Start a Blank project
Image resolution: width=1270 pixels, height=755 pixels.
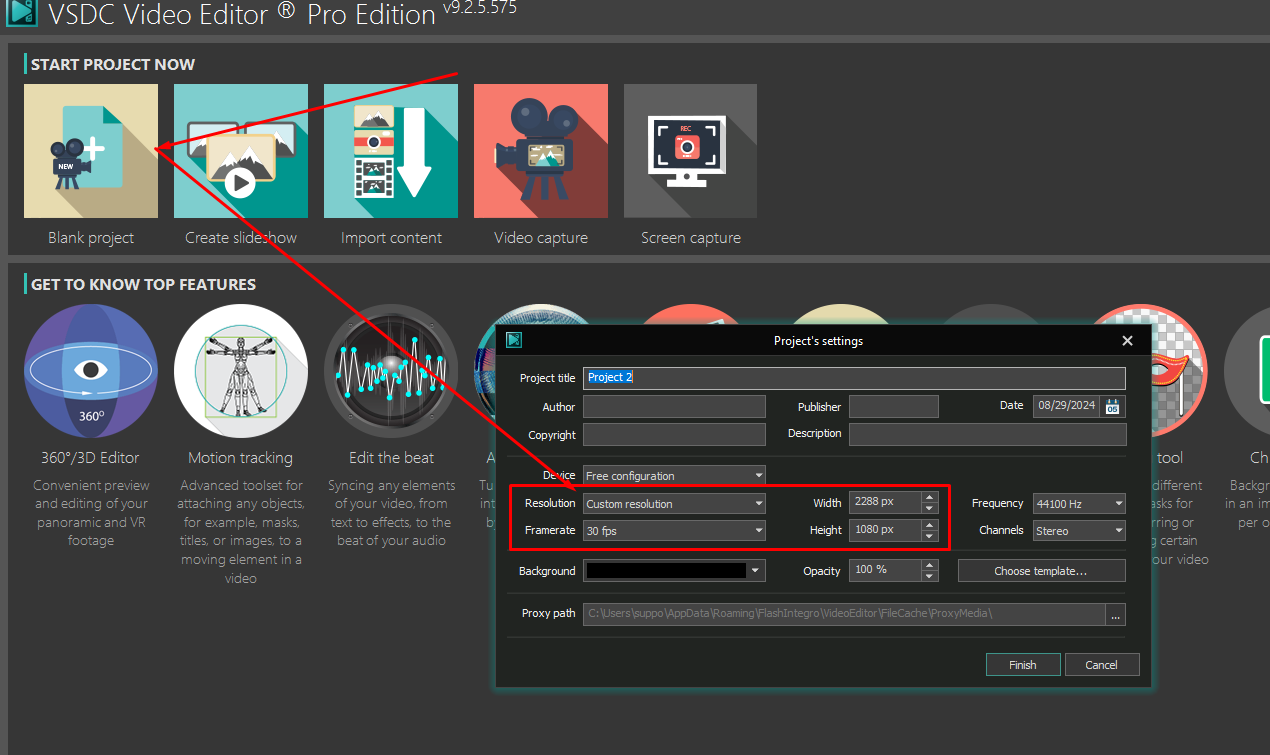91,151
